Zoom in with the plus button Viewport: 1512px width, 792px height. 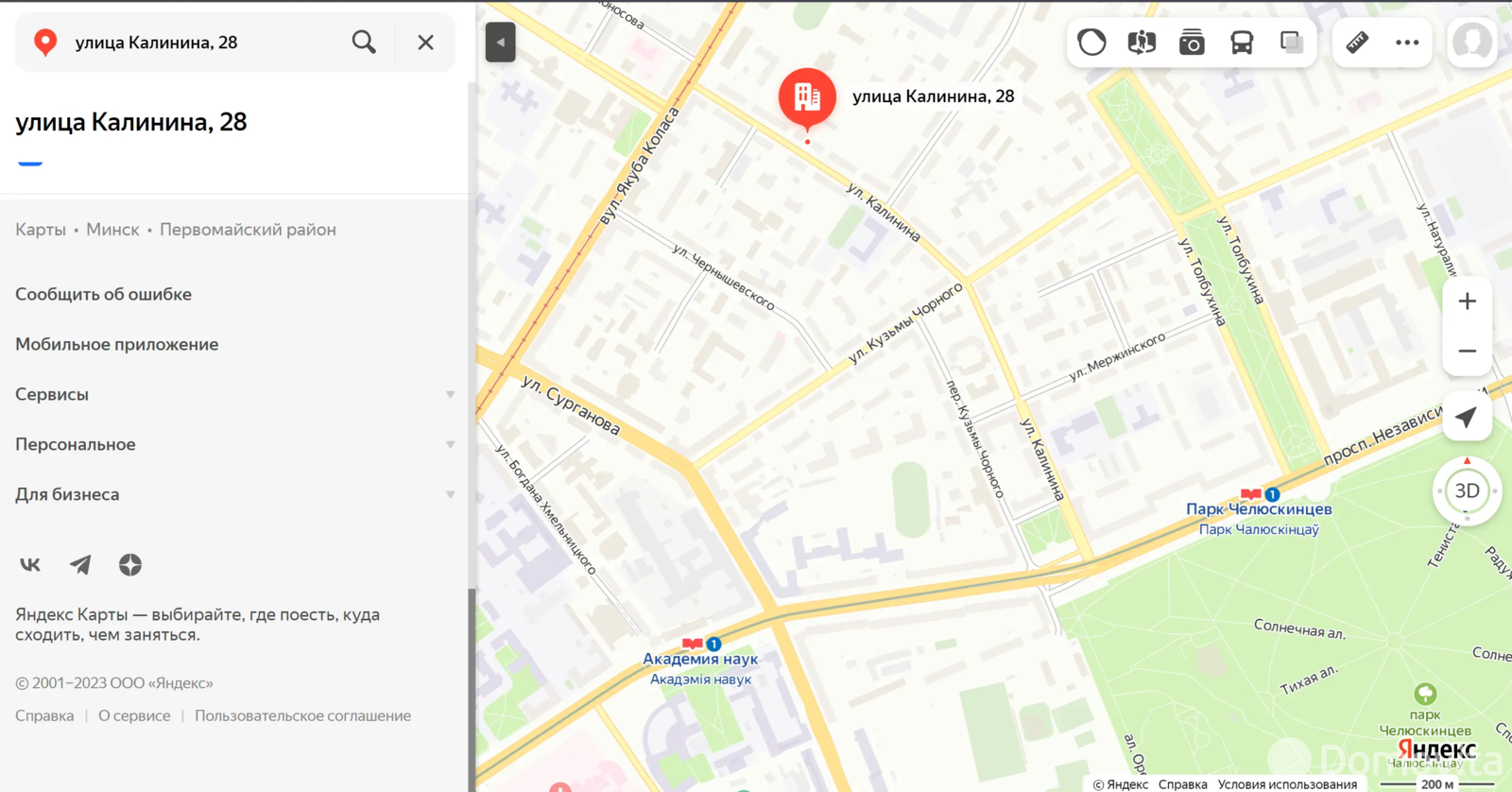coord(1467,301)
